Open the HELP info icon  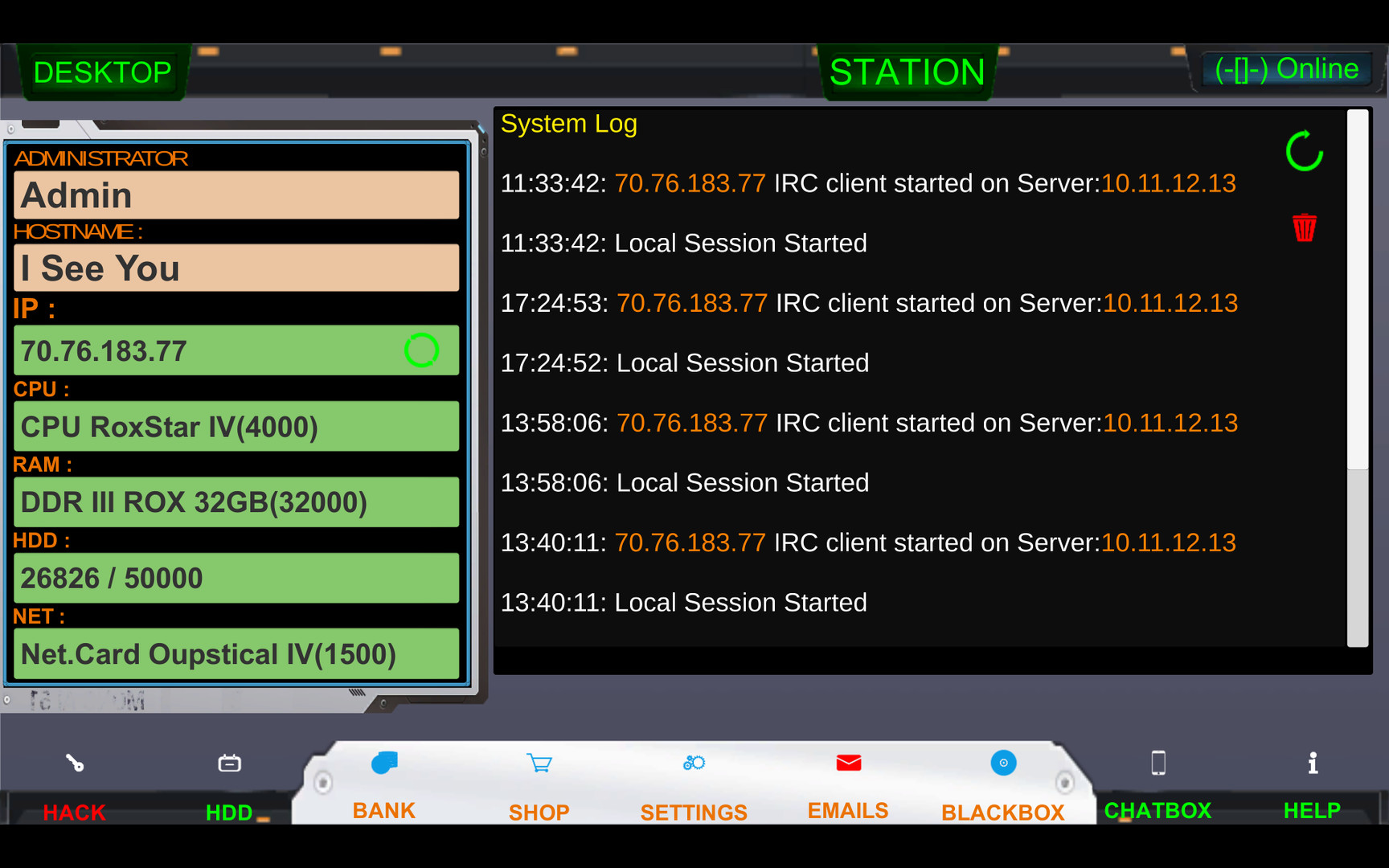pyautogui.click(x=1312, y=763)
